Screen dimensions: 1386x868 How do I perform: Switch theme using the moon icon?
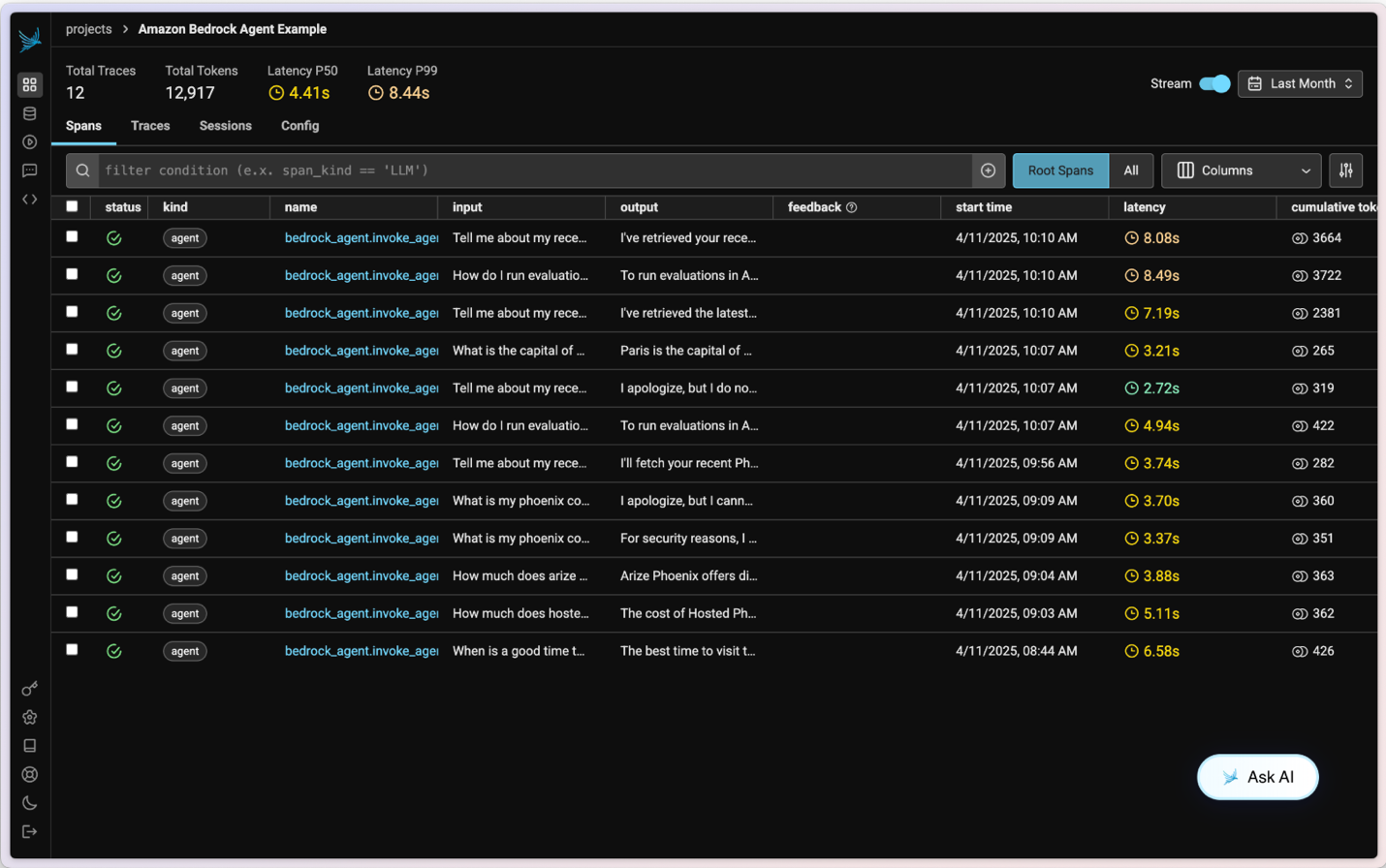tap(30, 803)
